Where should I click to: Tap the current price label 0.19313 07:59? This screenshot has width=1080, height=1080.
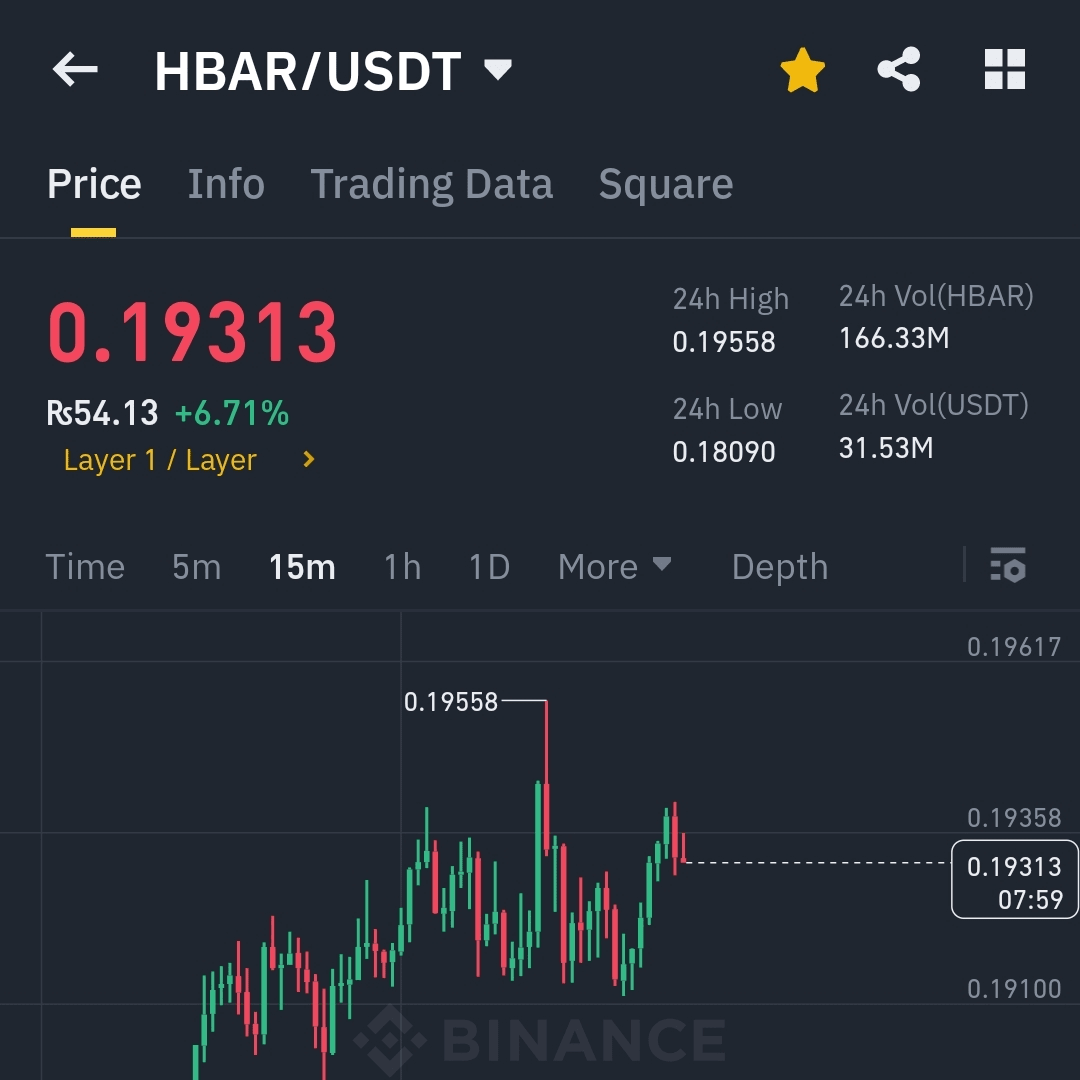1015,880
